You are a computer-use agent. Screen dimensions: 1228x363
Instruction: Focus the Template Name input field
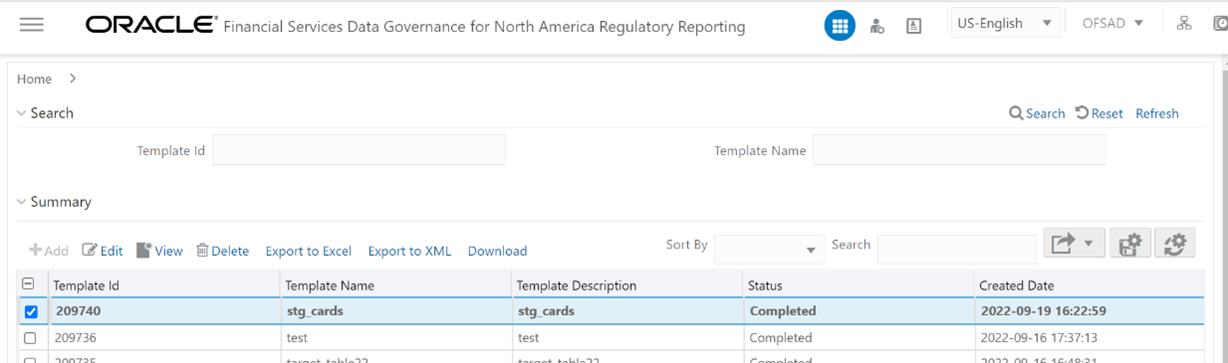click(959, 150)
